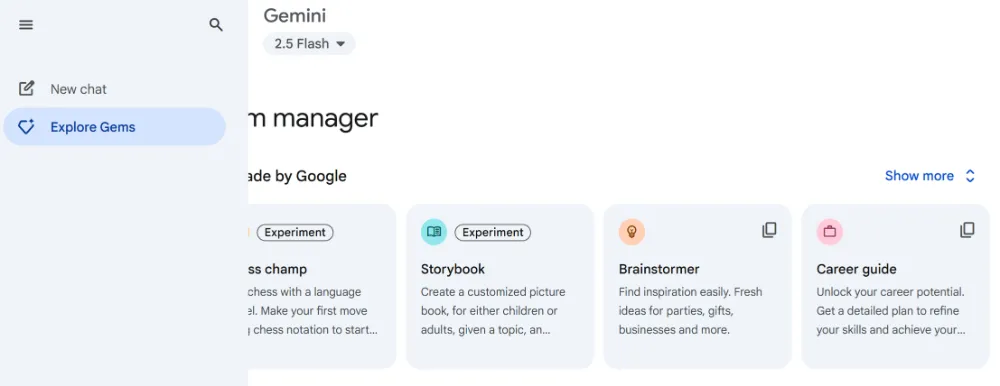Image resolution: width=1000 pixels, height=386 pixels.
Task: Open the Brainstormer gem card
Action: coord(697,286)
